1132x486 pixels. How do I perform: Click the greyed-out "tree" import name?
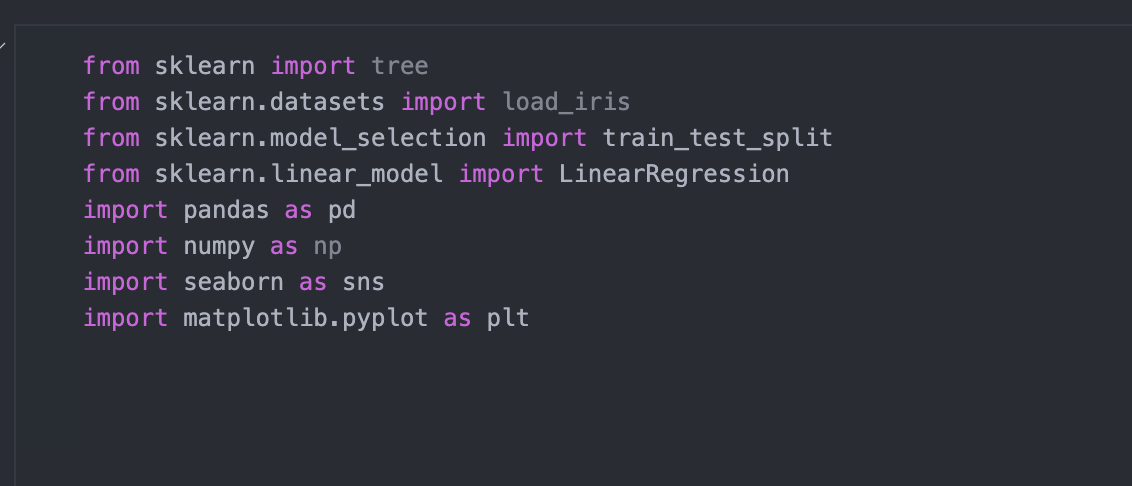399,67
